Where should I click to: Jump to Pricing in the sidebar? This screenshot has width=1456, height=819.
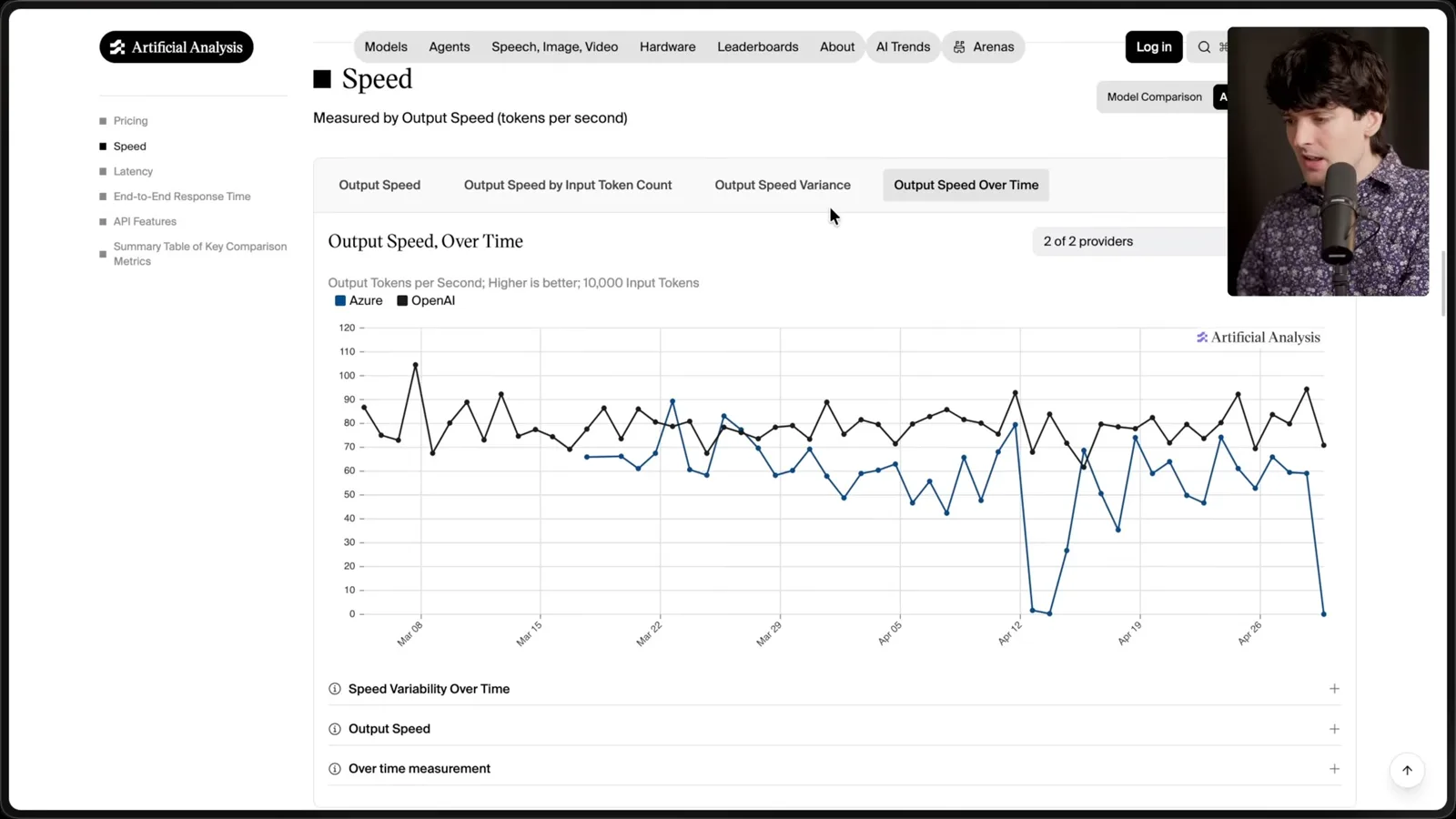coord(130,121)
